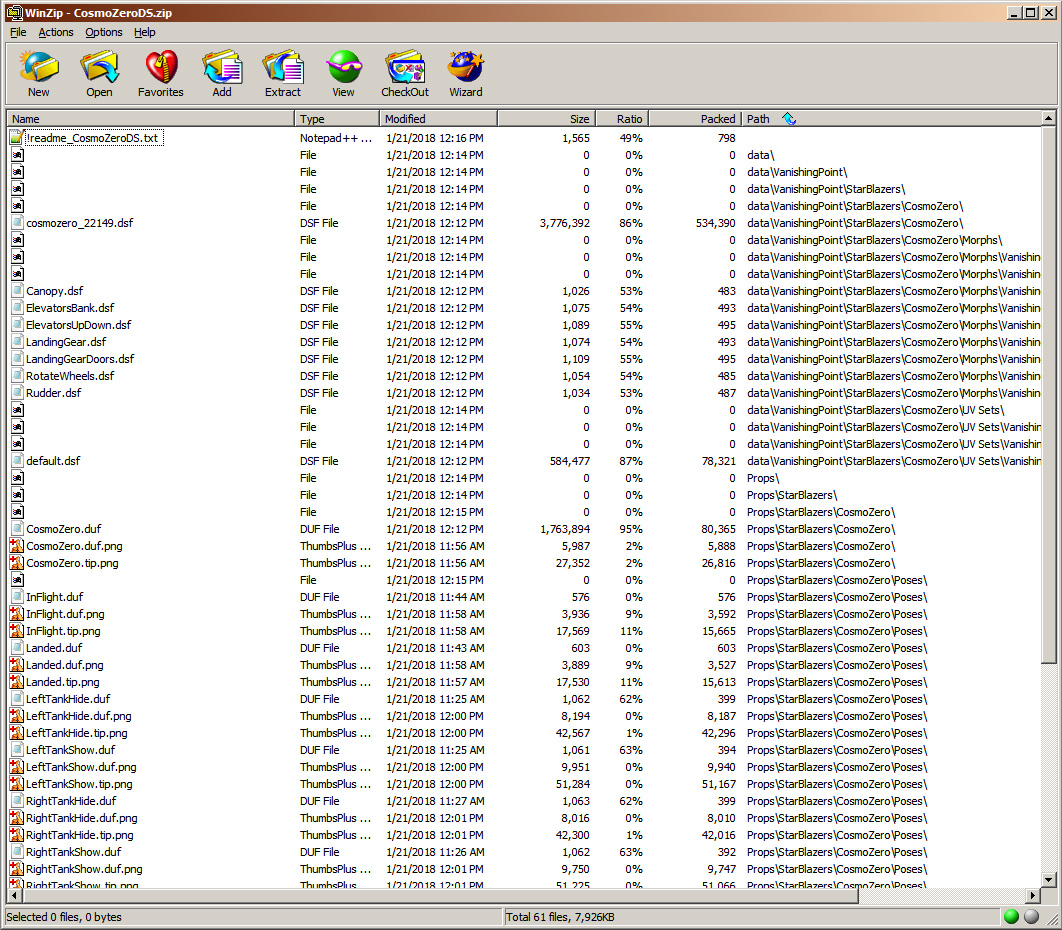Click the folder entry icon for path Props\

(18, 478)
